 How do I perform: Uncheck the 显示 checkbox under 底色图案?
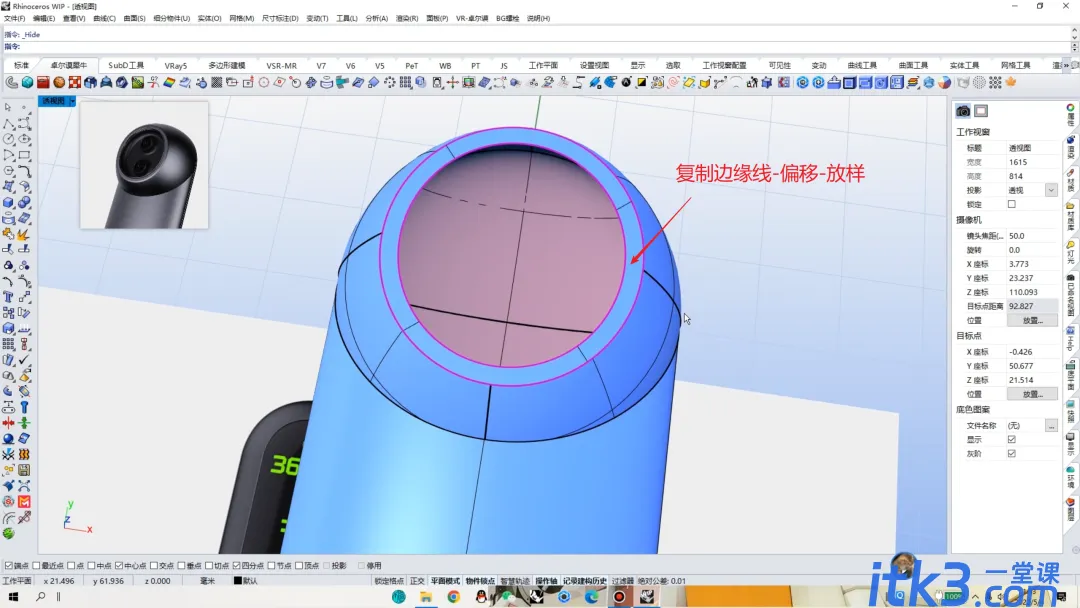(1011, 439)
